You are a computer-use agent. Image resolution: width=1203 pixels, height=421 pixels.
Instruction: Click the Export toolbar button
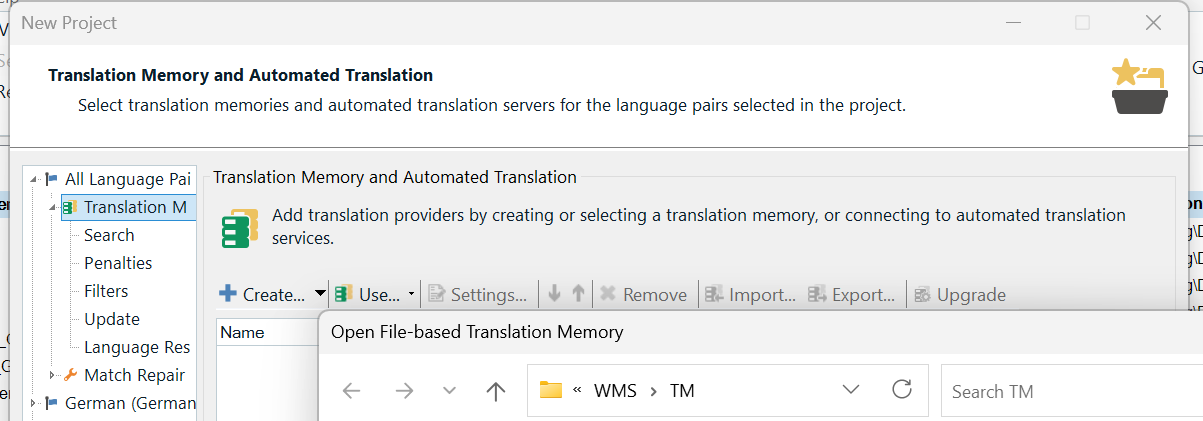851,294
